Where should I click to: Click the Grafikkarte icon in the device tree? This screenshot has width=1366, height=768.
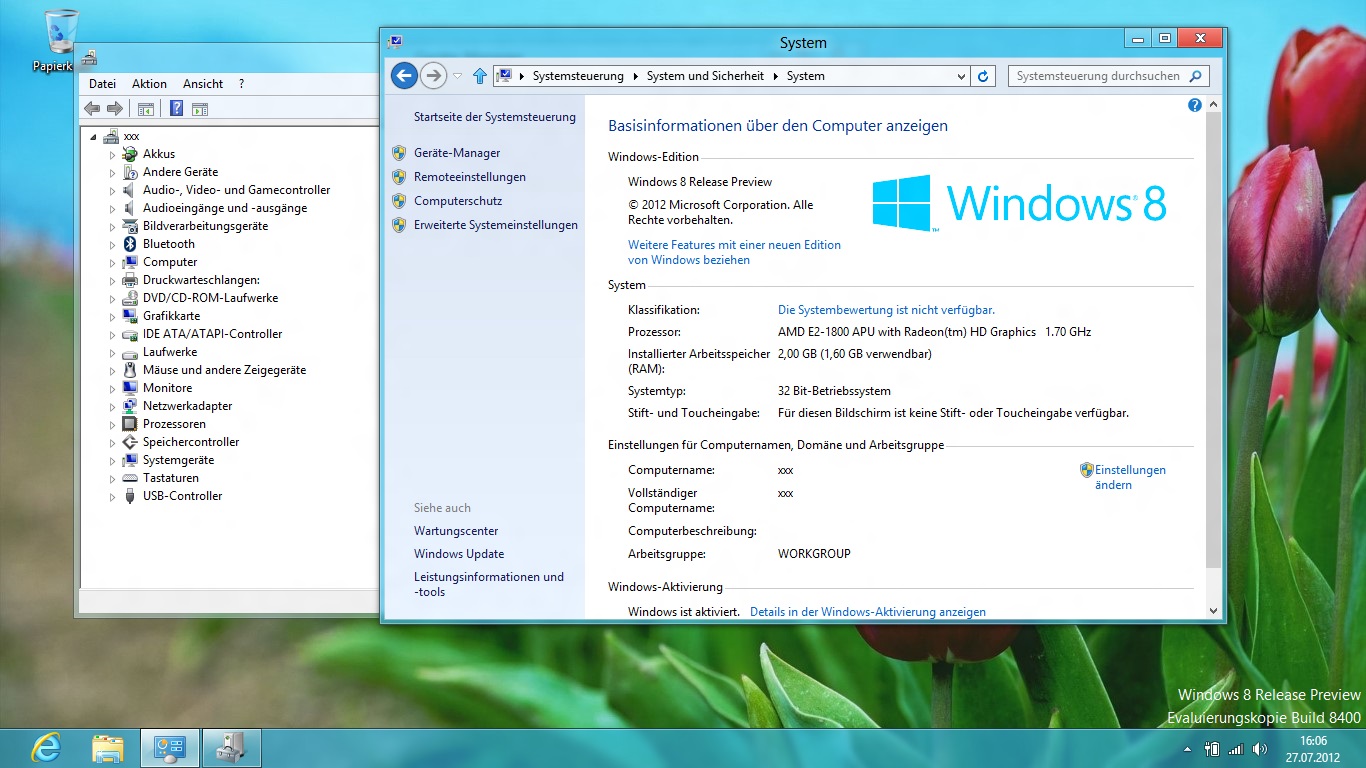tap(130, 316)
